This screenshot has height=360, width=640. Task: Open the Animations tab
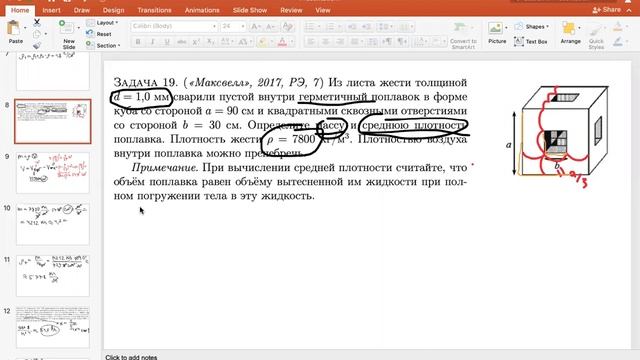pyautogui.click(x=202, y=10)
